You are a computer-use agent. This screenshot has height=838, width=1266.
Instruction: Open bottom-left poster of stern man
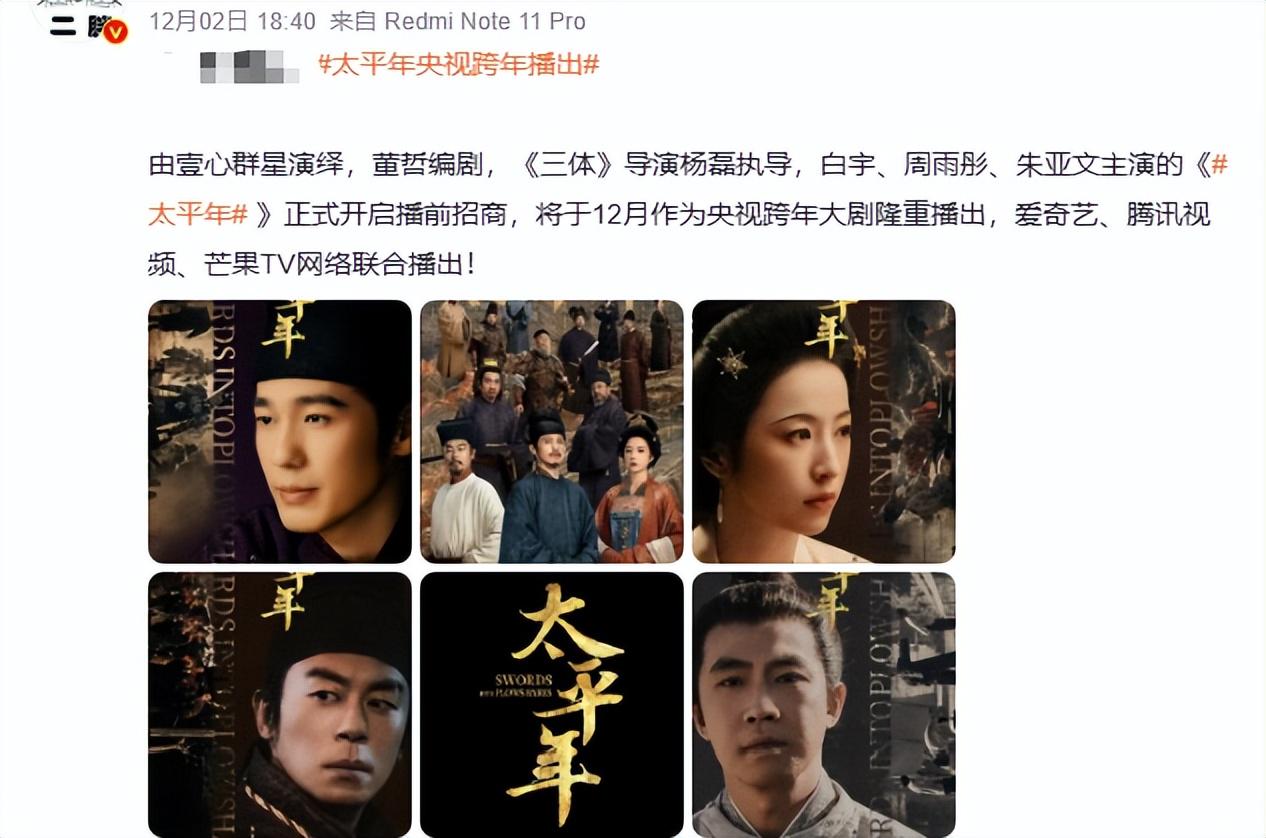tap(280, 704)
